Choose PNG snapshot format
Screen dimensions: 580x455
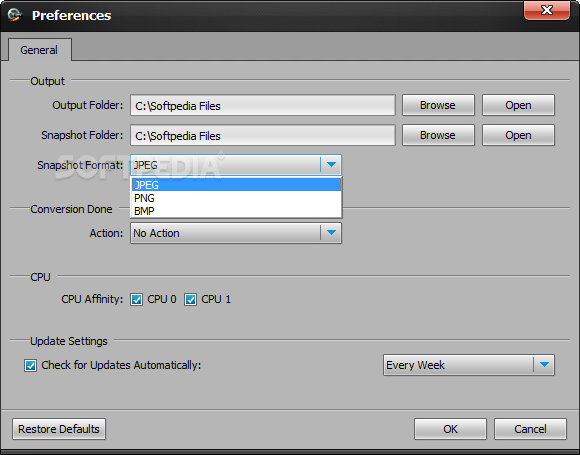[x=236, y=198]
